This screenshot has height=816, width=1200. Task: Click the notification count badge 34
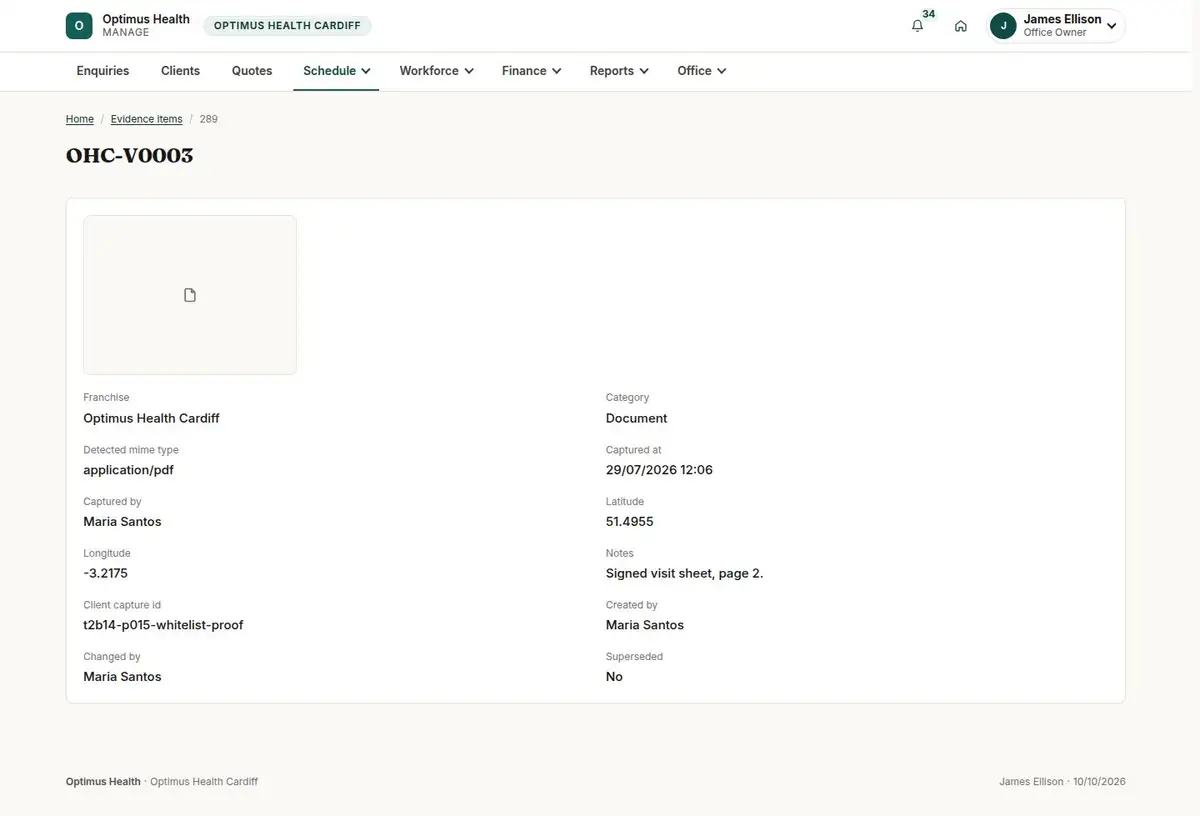[x=929, y=14]
